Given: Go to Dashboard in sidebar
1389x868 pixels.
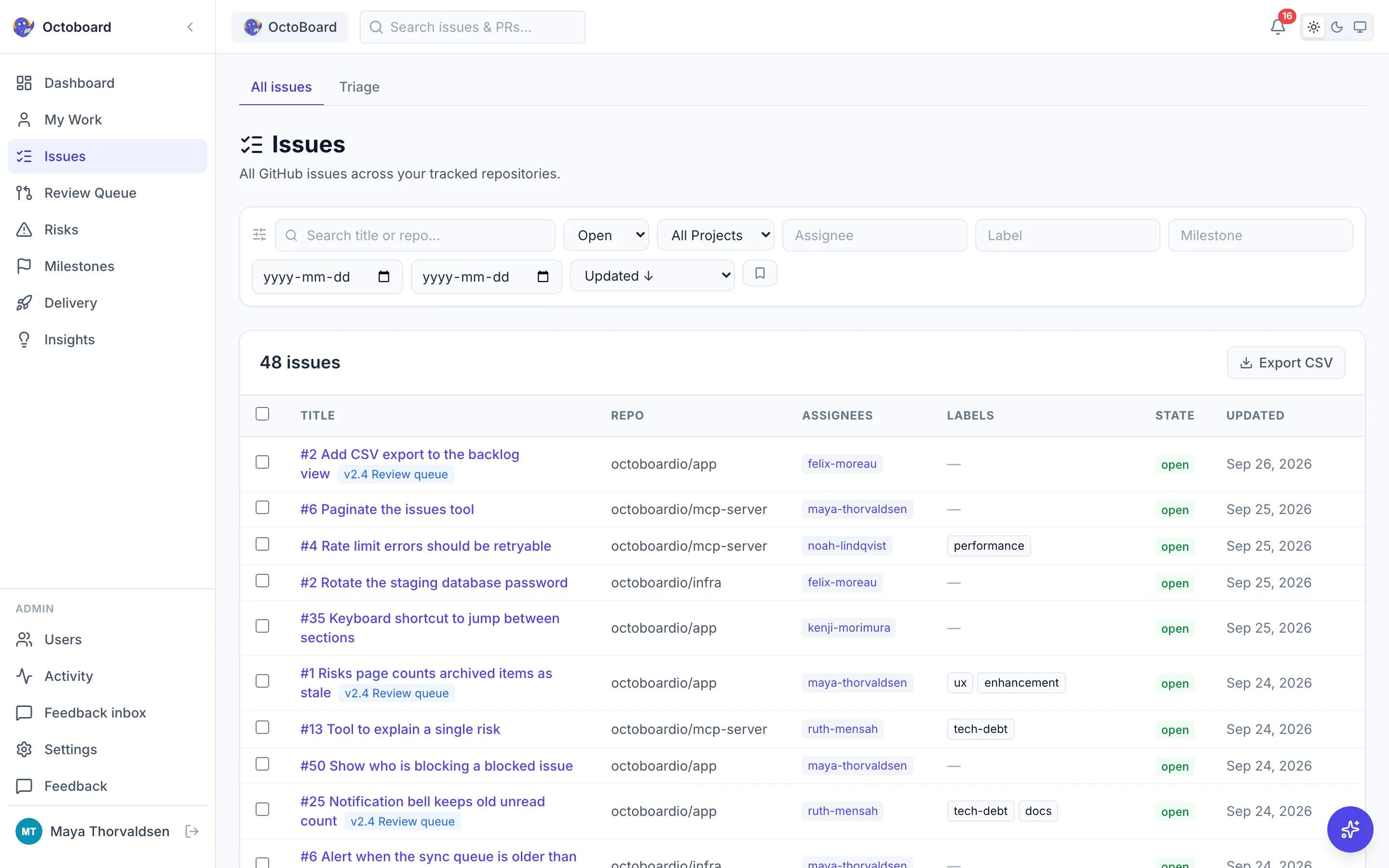Looking at the screenshot, I should [x=108, y=82].
